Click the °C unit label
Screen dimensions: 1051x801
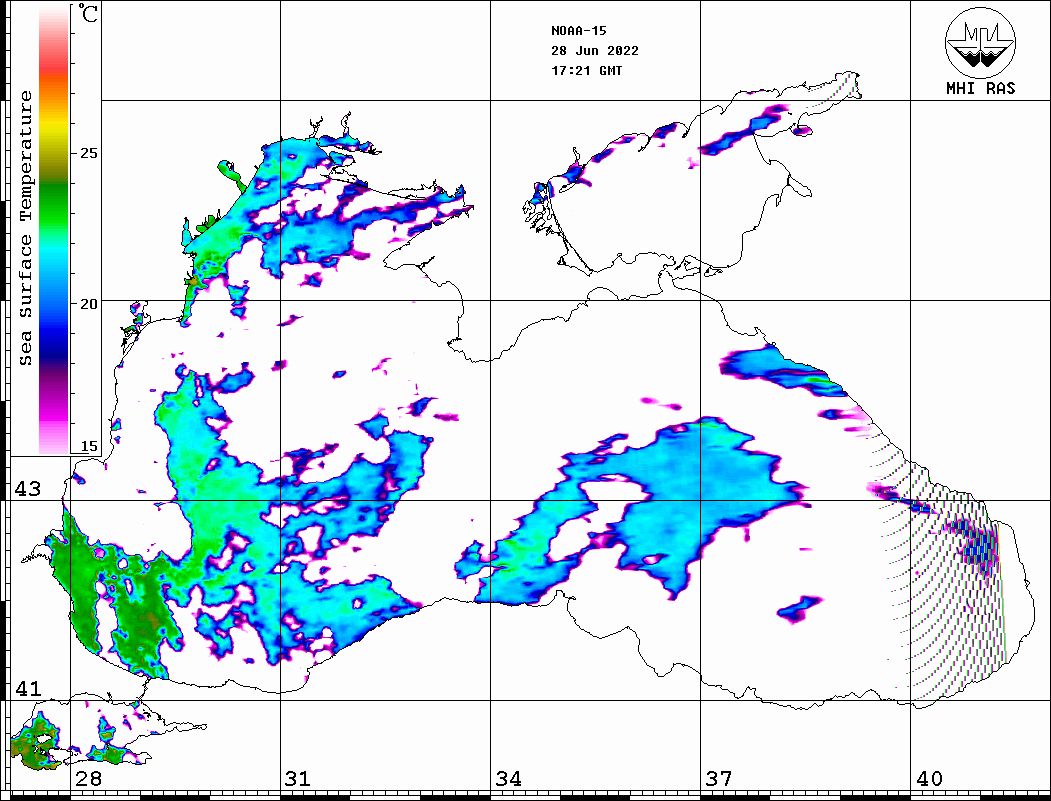pyautogui.click(x=87, y=13)
